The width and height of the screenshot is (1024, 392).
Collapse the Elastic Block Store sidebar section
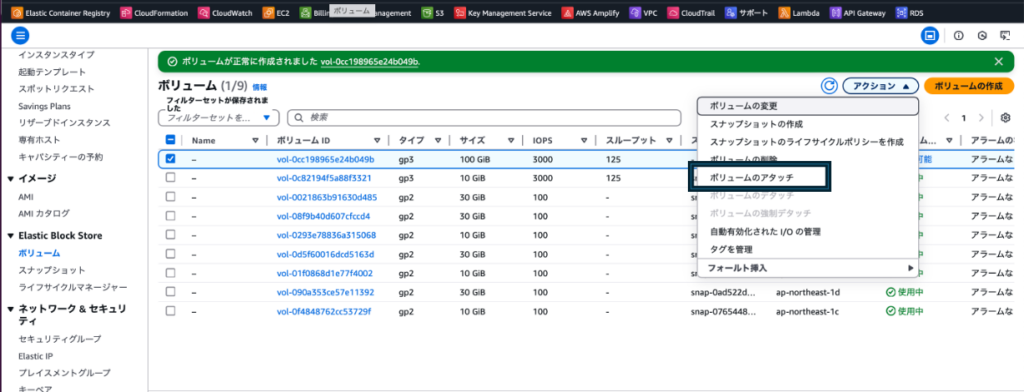(x=10, y=235)
